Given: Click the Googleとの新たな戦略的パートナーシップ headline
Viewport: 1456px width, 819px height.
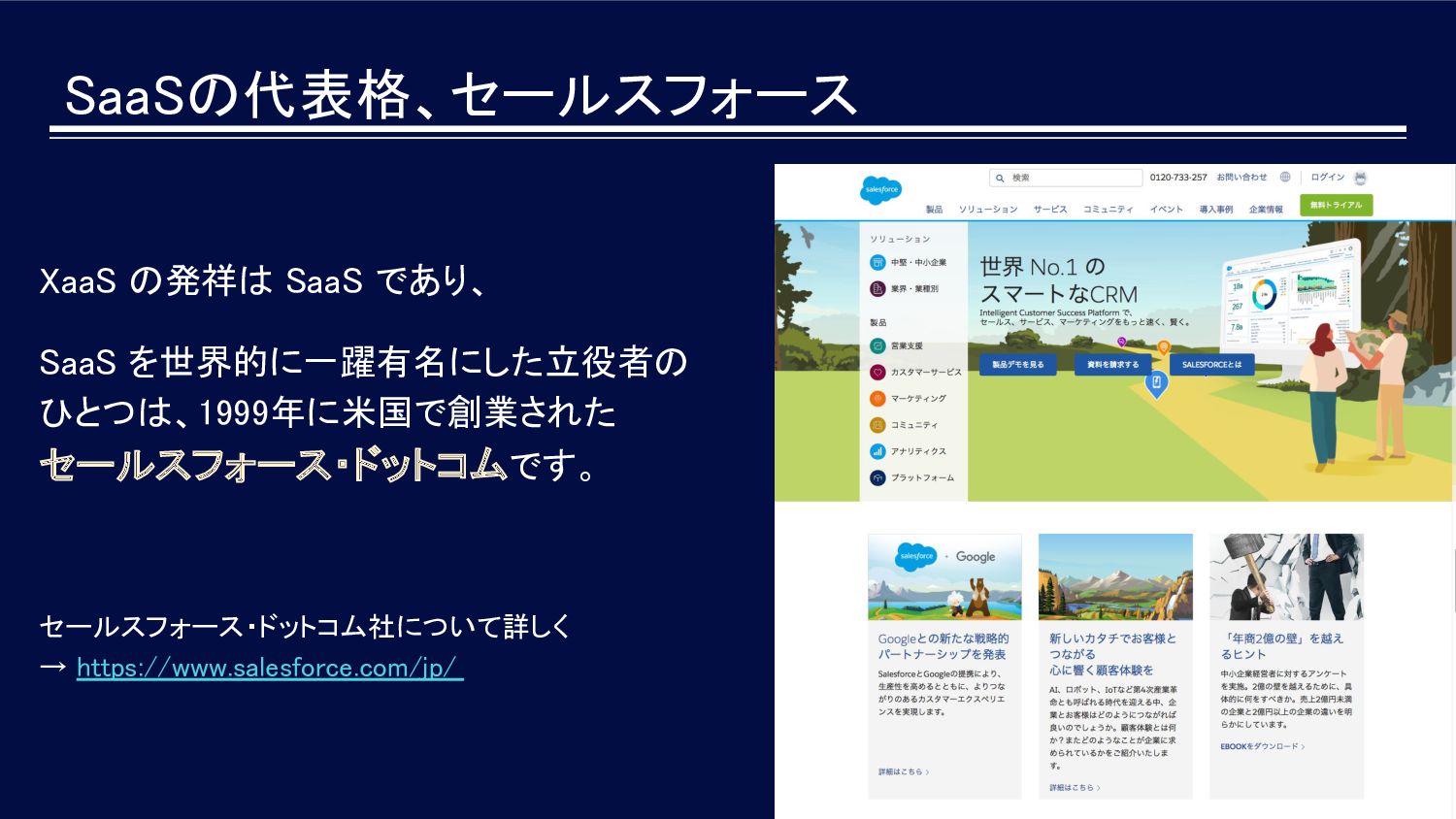Looking at the screenshot, I should click(943, 646).
